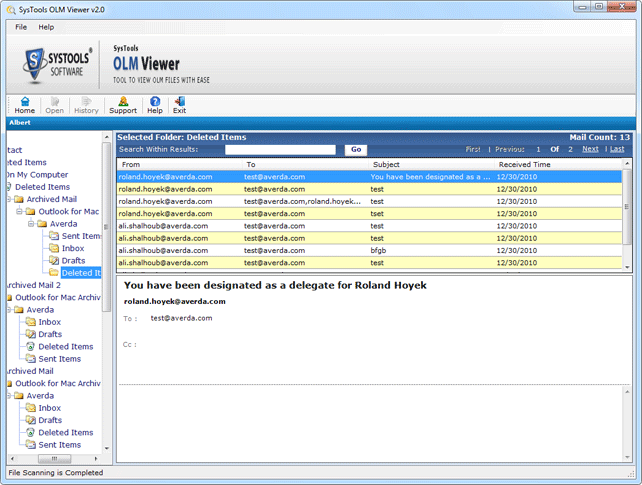642x485 pixels.
Task: Click the selected Deleted Items folder icon
Action: point(54,273)
